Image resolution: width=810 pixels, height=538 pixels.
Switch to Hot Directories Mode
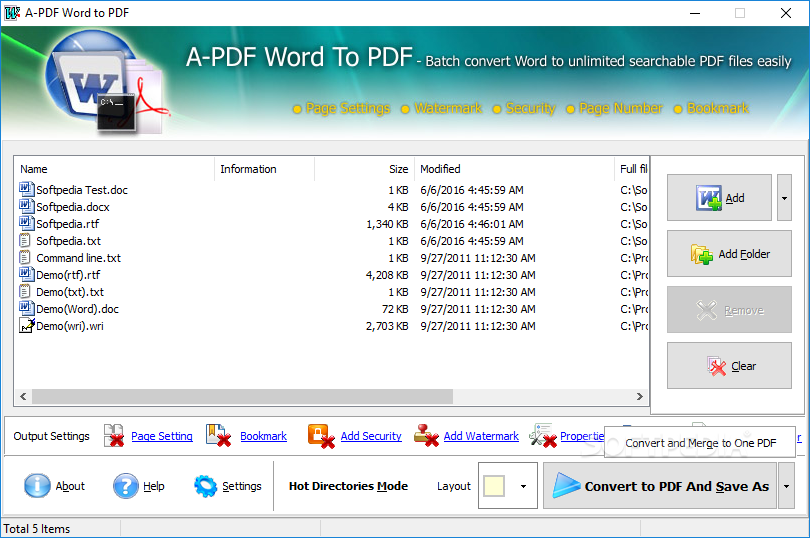tap(348, 486)
